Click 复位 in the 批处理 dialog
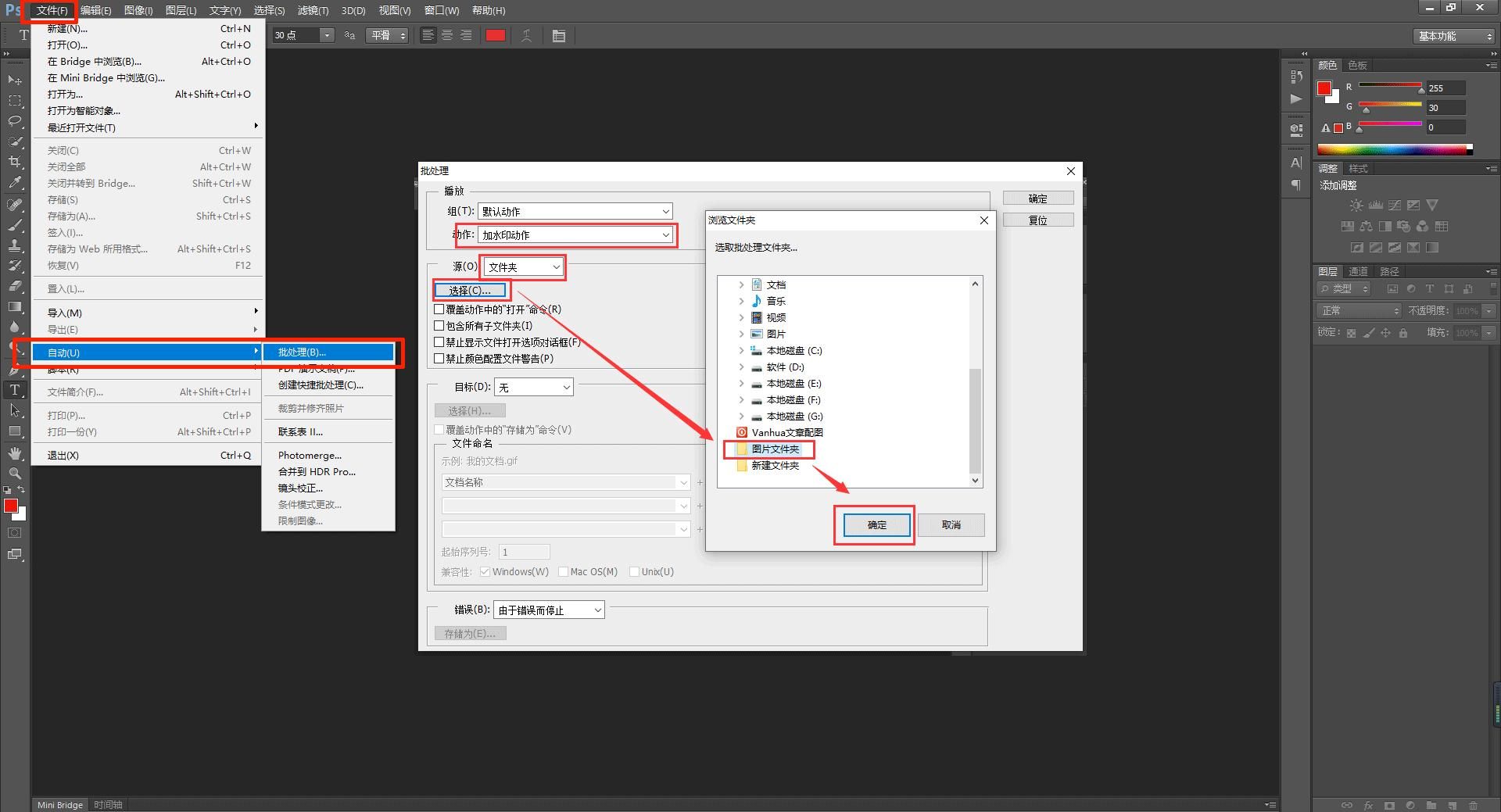This screenshot has height=812, width=1501. tap(1038, 220)
